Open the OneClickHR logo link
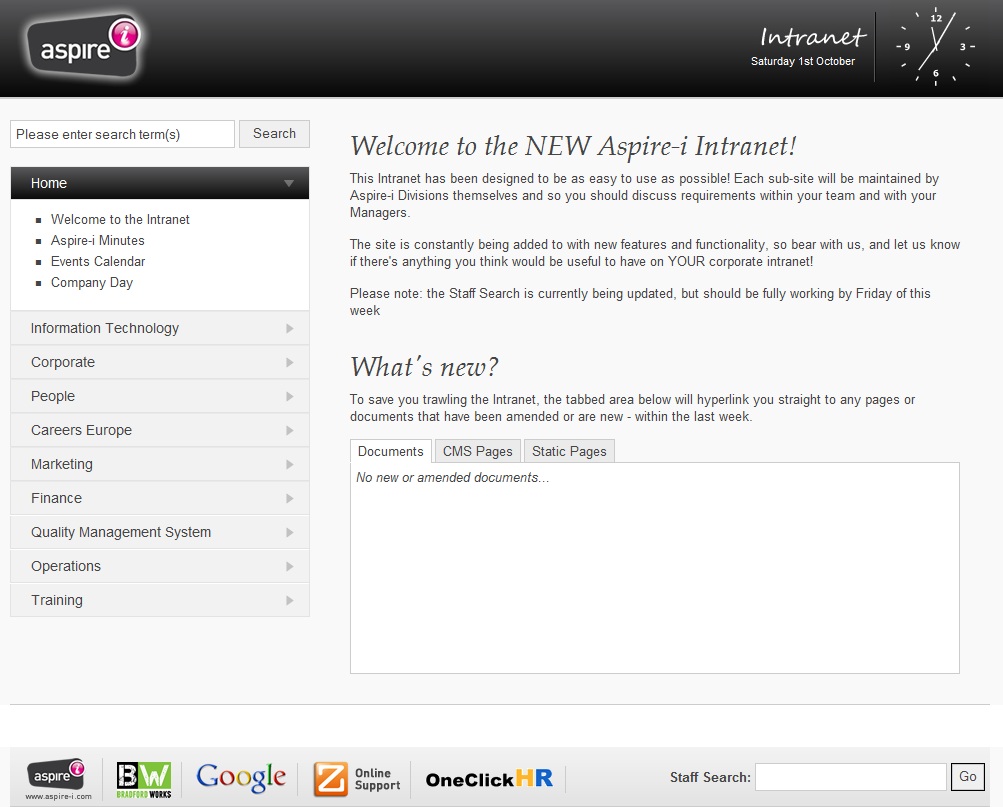Screen dimensions: 1003x807 489,779
